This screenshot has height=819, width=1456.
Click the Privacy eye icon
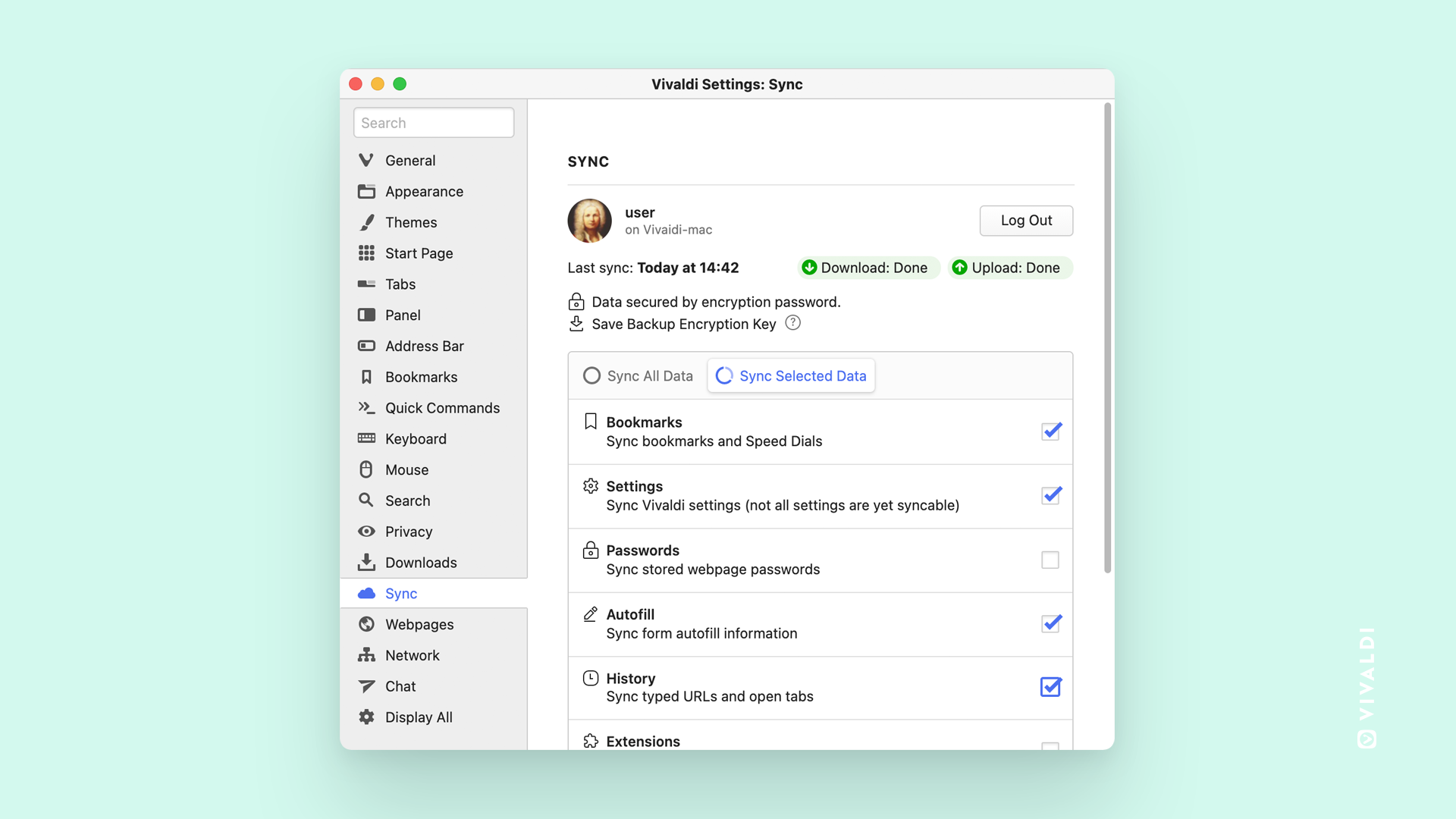(x=367, y=532)
